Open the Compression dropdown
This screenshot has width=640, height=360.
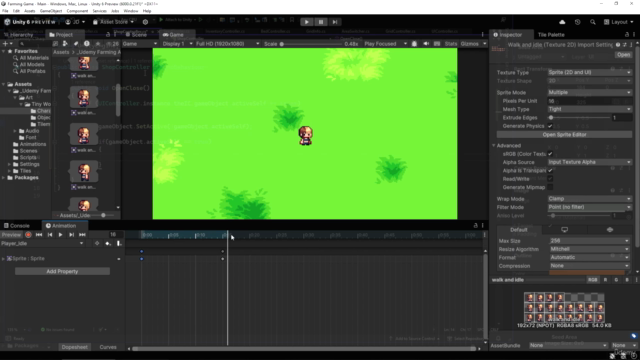coord(589,266)
